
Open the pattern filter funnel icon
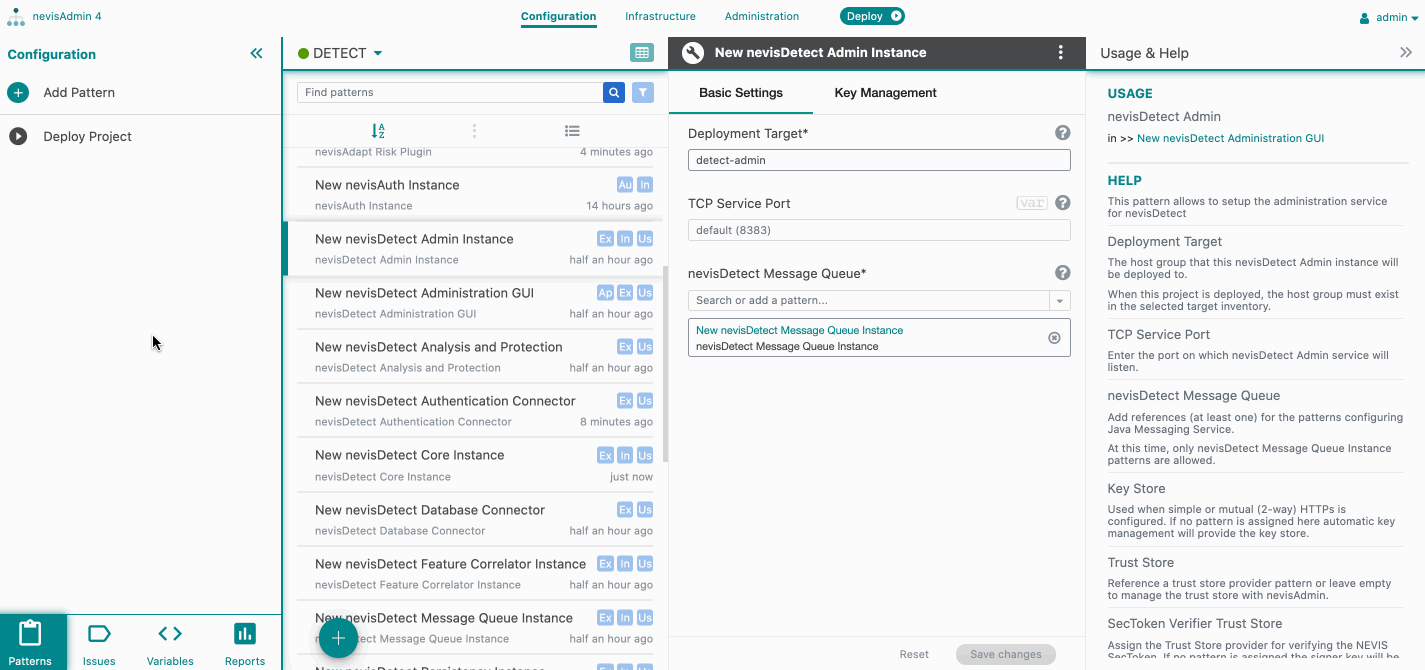pyautogui.click(x=643, y=92)
